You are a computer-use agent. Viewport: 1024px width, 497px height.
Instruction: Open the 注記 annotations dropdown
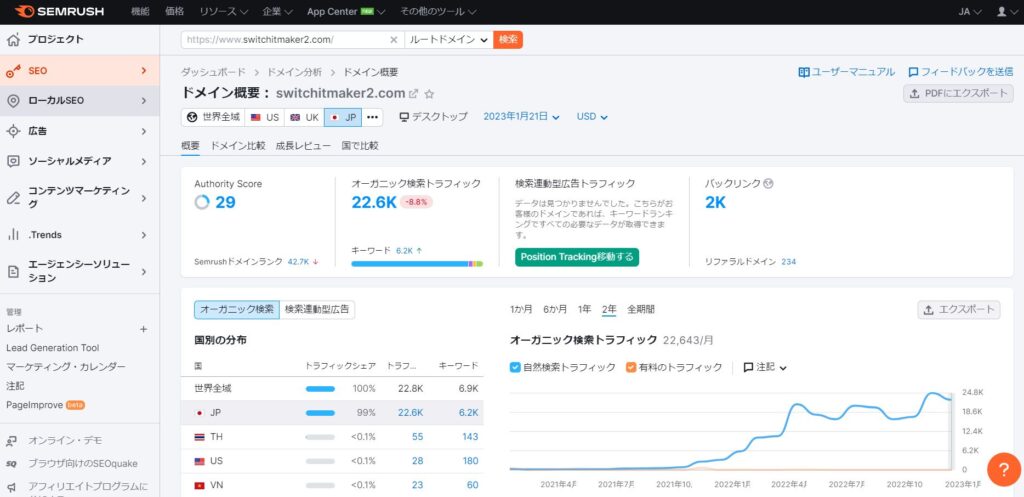(x=765, y=368)
